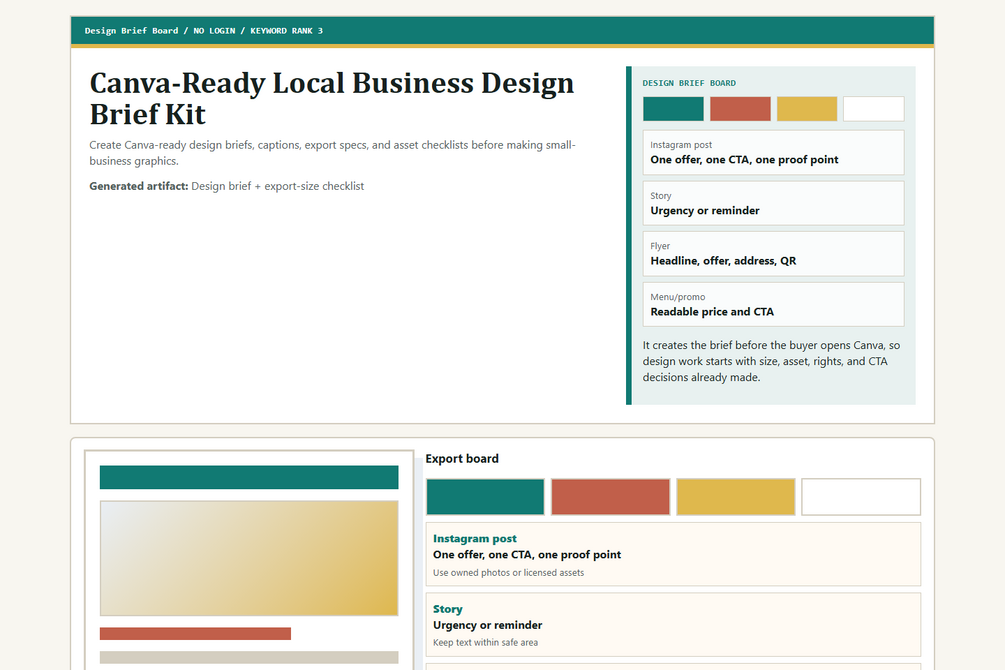Select the terracotta swatch under Export board
1005x670 pixels.
tap(610, 496)
